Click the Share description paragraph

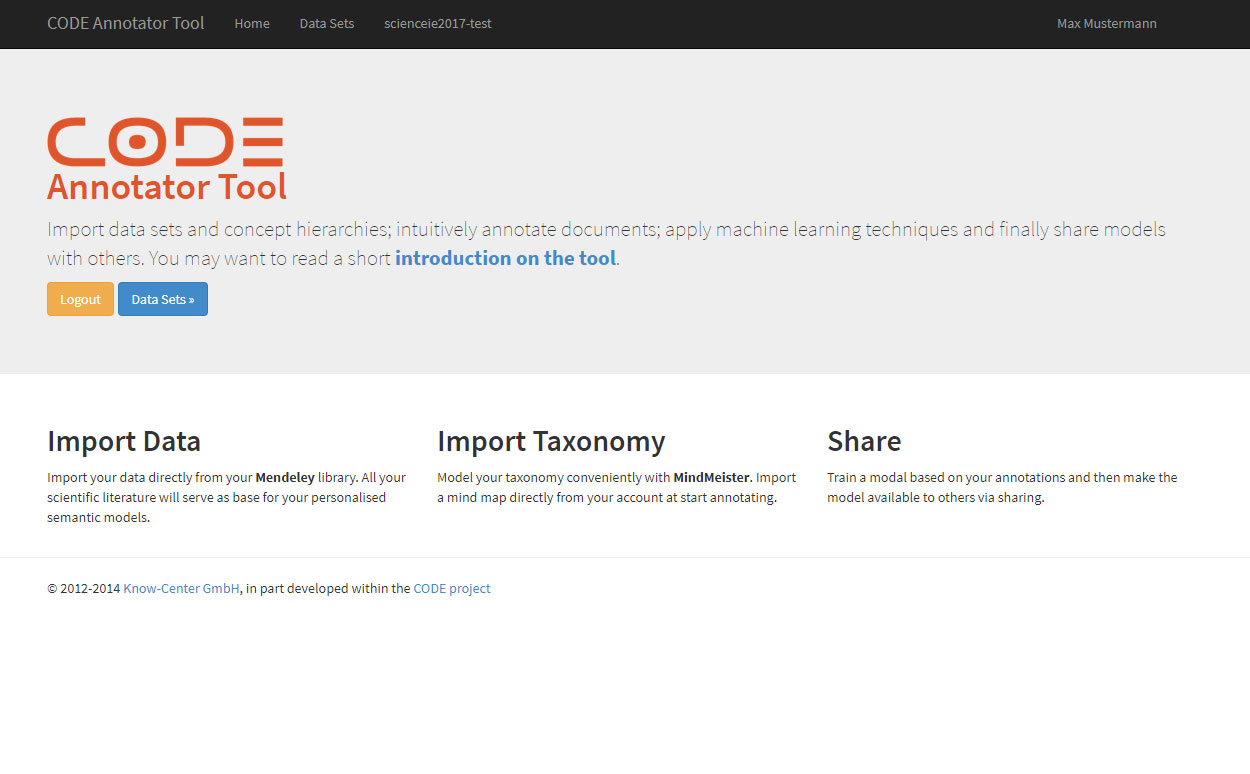point(1002,488)
